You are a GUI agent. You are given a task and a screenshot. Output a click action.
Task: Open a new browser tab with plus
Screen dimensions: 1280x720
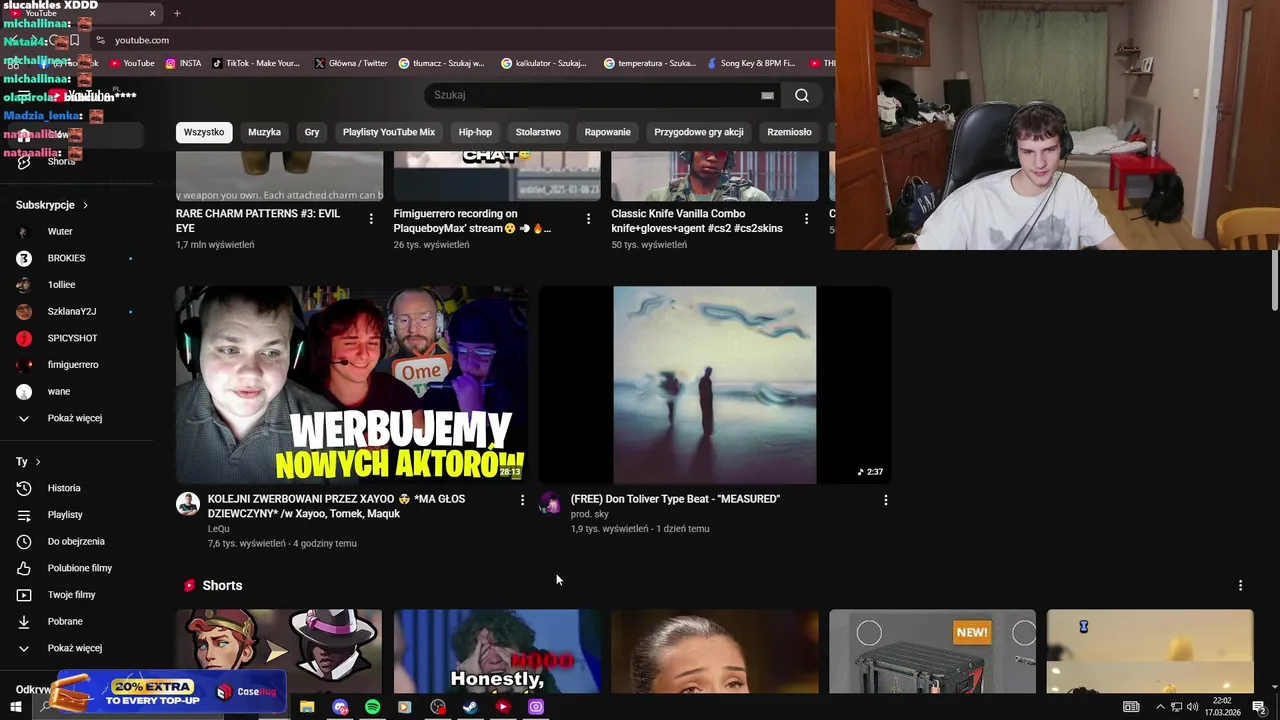coord(177,13)
